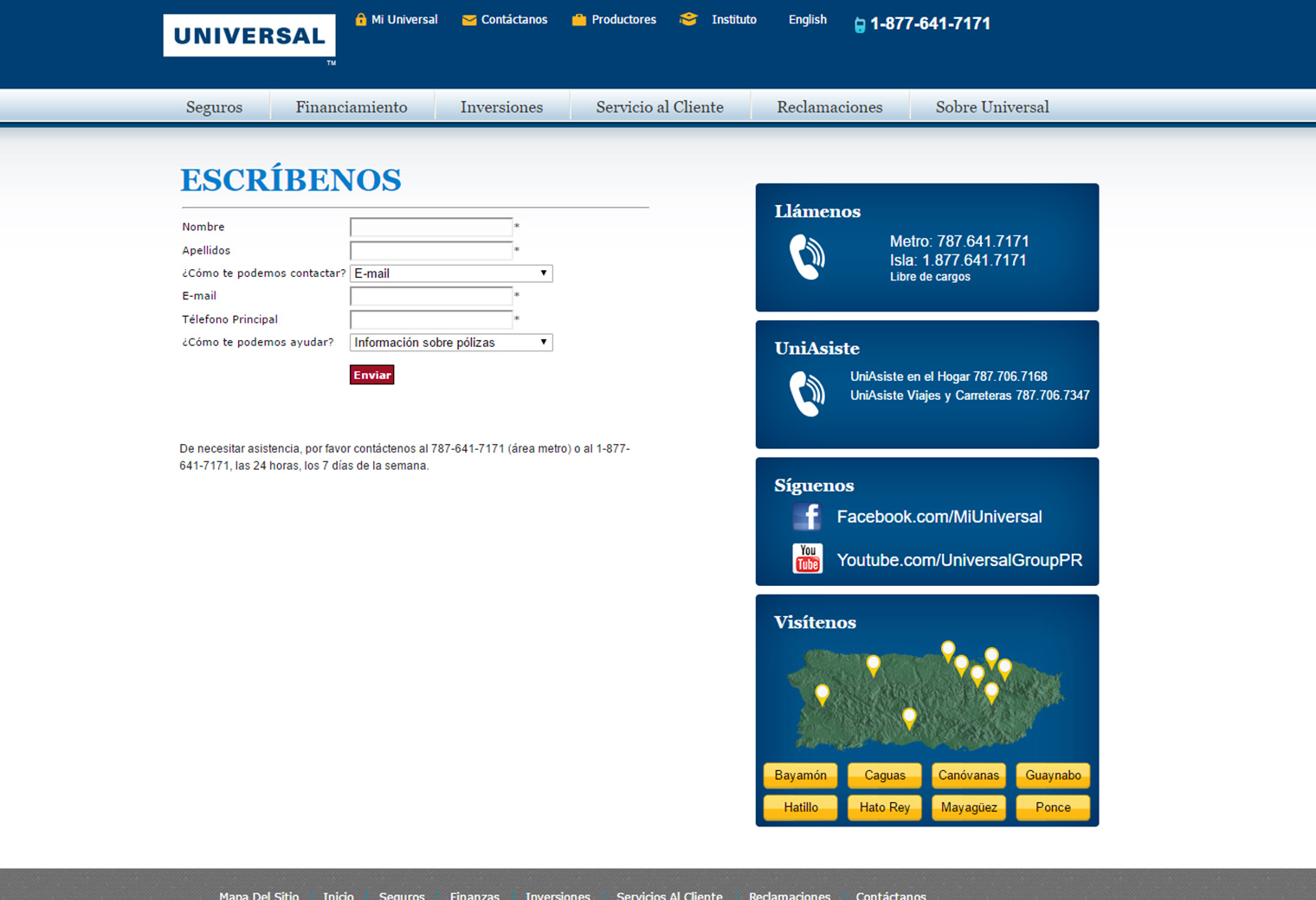The image size is (1316, 900).
Task: Click the YouTube icon under Síguenos
Action: point(808,558)
